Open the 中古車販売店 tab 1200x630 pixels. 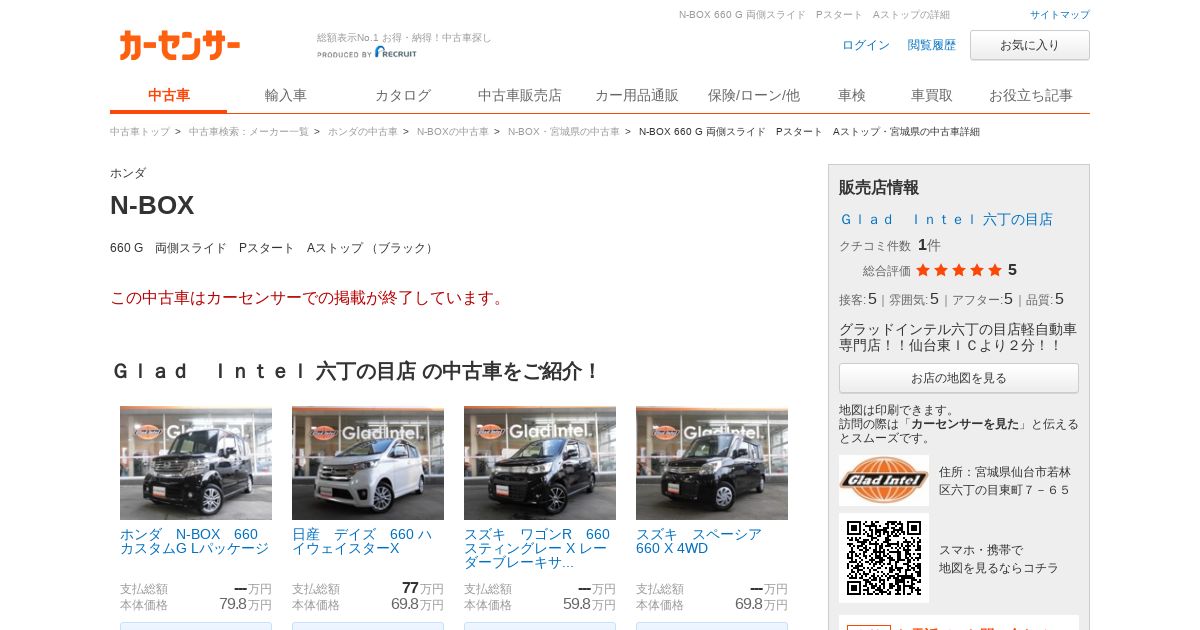coord(520,96)
